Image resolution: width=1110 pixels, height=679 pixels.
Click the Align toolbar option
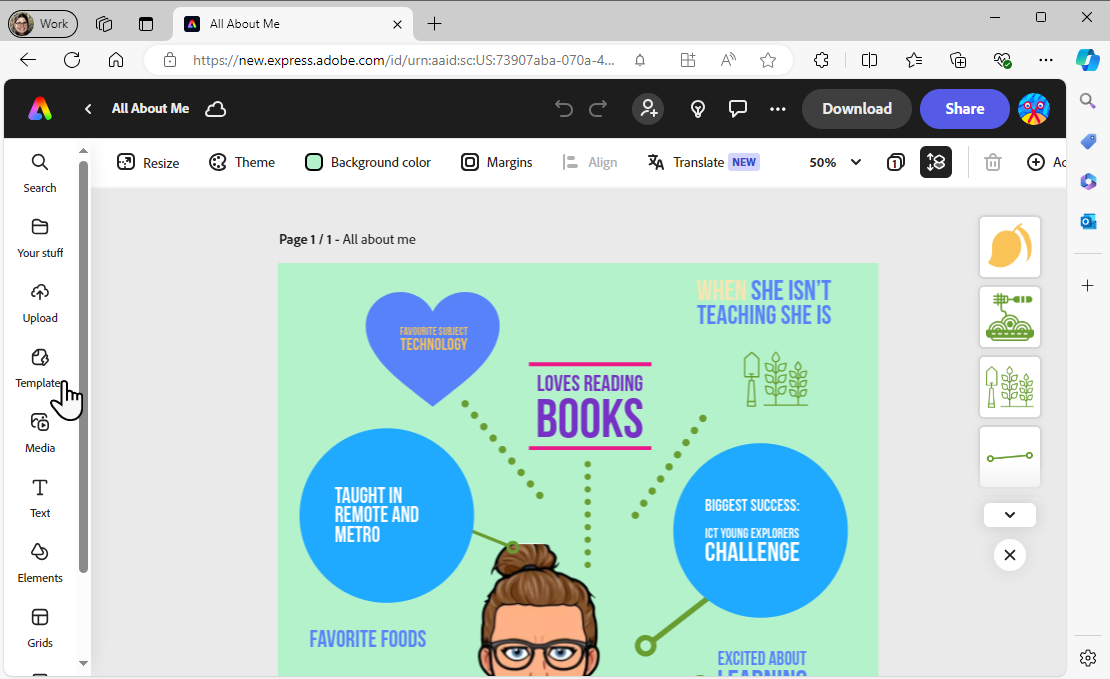590,162
